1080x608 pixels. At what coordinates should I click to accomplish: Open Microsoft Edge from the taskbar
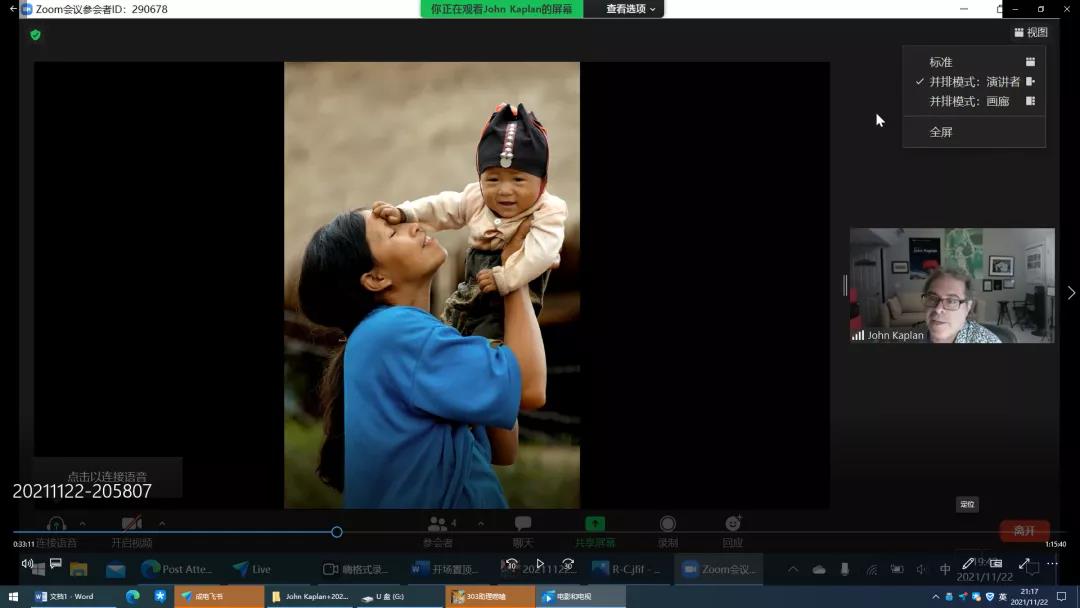132,597
